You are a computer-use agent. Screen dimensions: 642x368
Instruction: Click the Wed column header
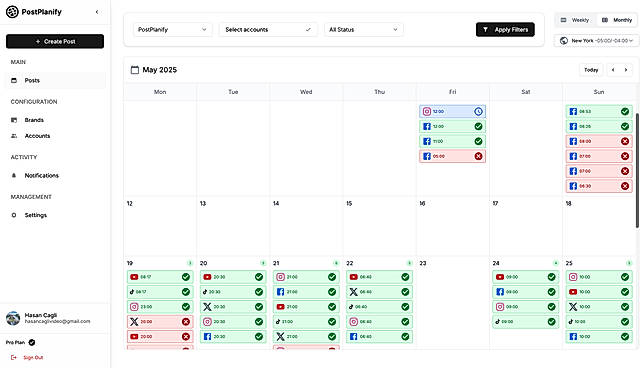pyautogui.click(x=306, y=92)
